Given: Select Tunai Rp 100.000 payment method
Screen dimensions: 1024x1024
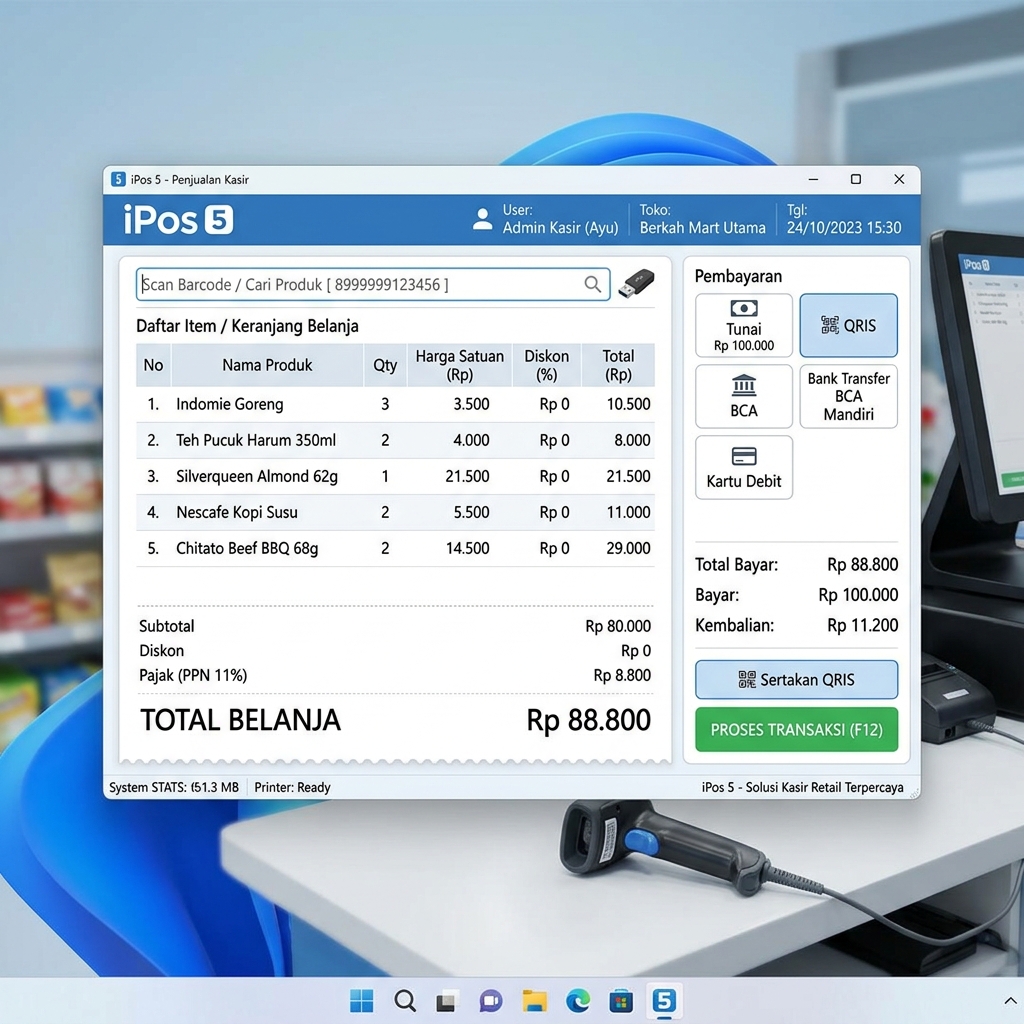Looking at the screenshot, I should pos(744,325).
